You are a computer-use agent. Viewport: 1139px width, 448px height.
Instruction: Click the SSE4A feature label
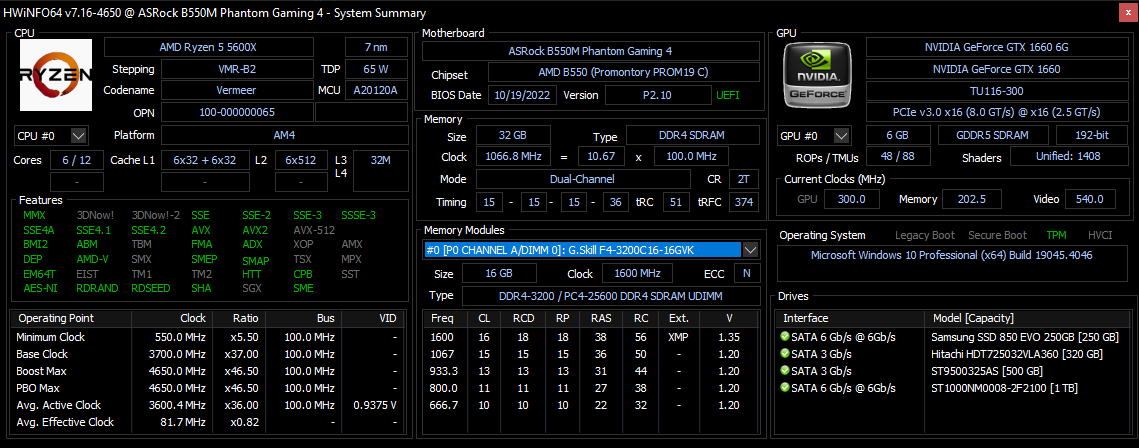point(39,230)
